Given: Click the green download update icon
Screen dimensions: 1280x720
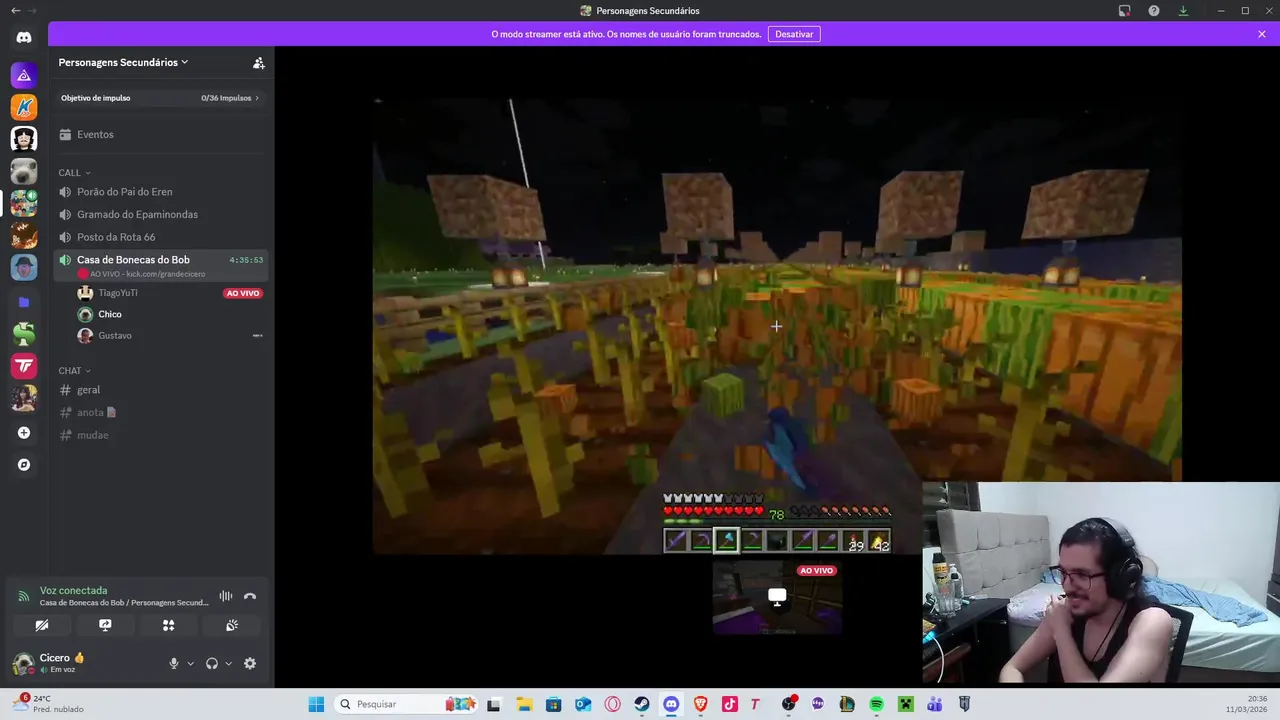Looking at the screenshot, I should point(1183,11).
